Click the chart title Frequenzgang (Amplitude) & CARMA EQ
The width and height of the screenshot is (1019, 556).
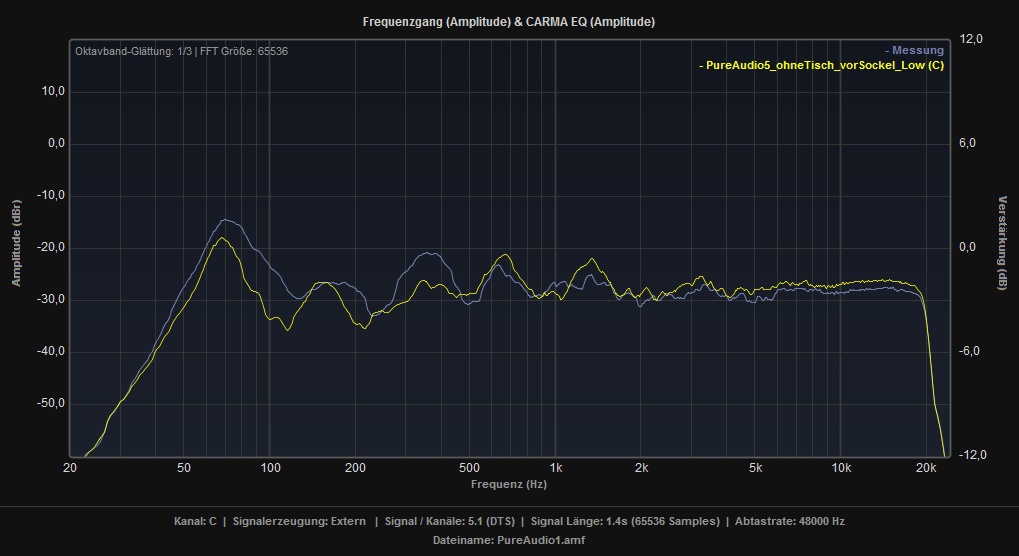pyautogui.click(x=508, y=21)
